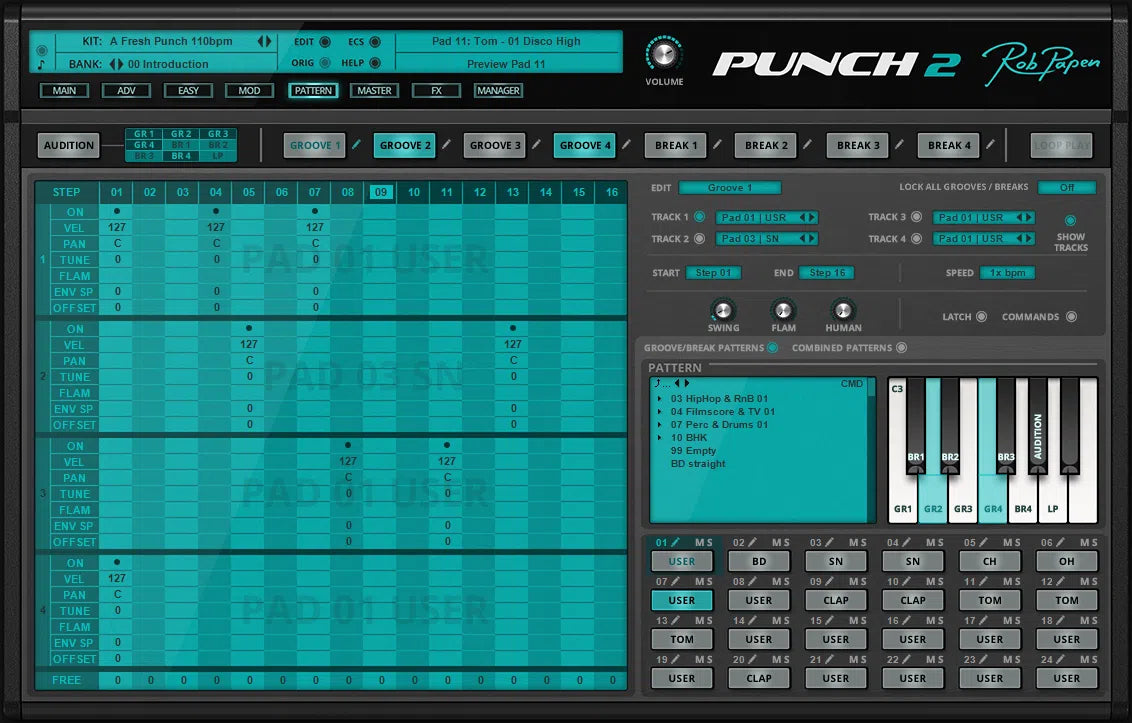Select the BREAK 3 button
The width and height of the screenshot is (1132, 723).
pyautogui.click(x=857, y=145)
